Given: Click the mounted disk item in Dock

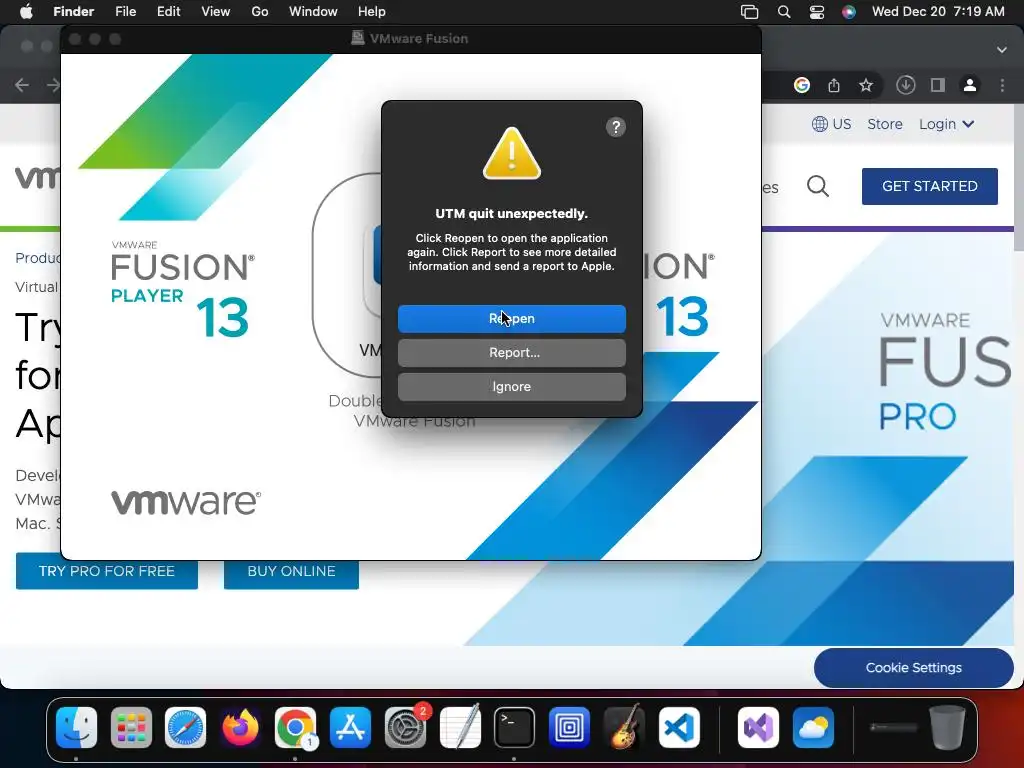Looking at the screenshot, I should point(894,727).
